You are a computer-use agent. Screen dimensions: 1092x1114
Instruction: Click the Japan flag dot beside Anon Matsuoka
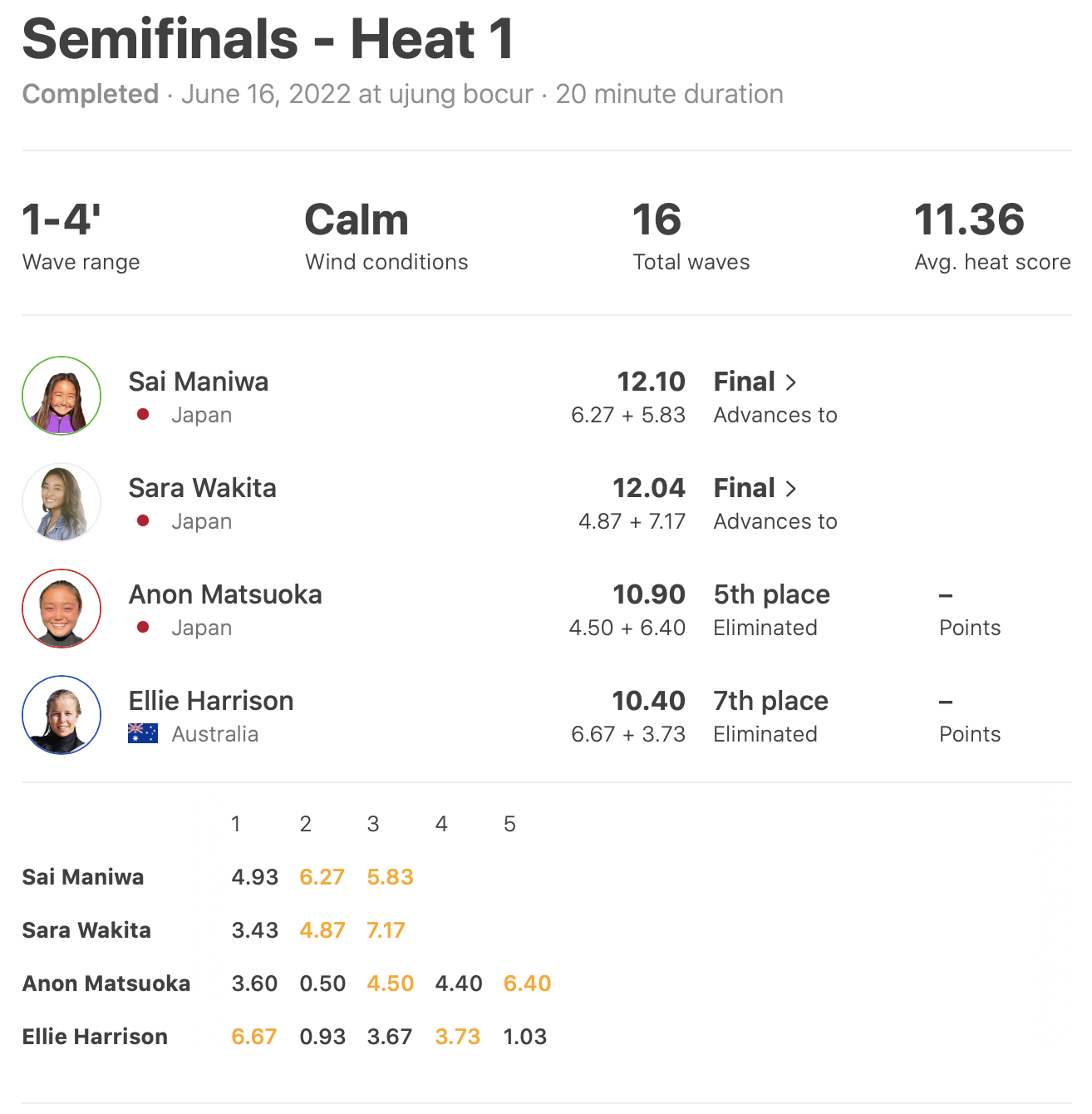143,627
